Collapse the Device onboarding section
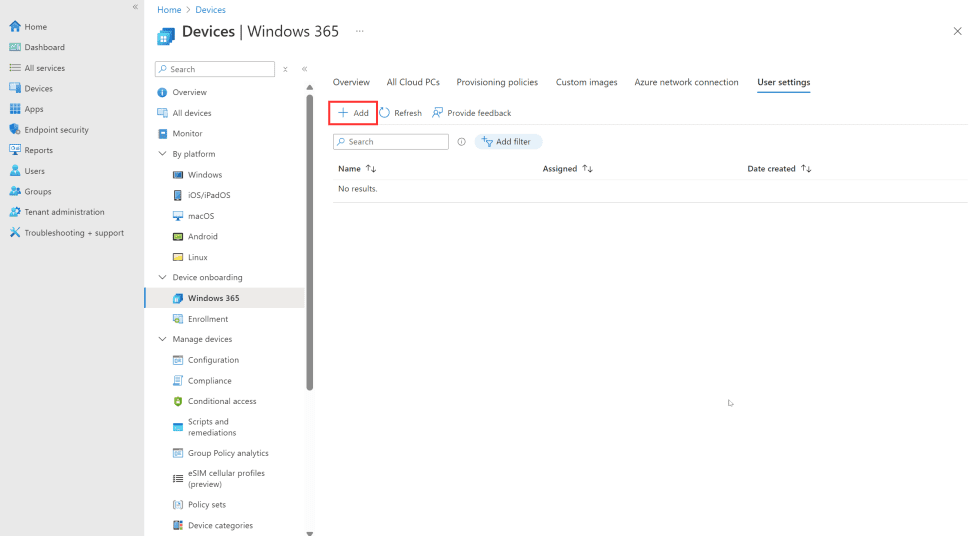Screen dimensions: 980x536 click(x=162, y=277)
